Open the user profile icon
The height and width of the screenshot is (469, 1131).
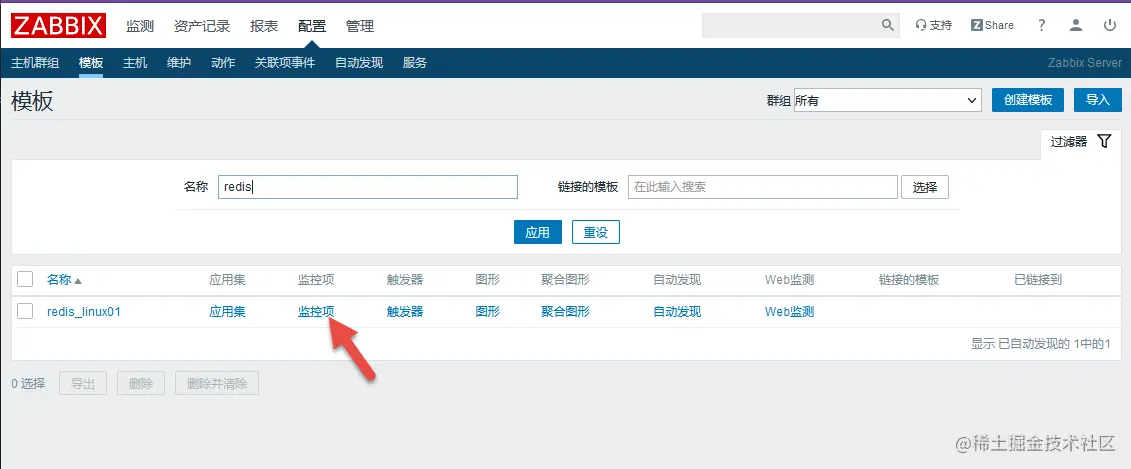tap(1076, 25)
